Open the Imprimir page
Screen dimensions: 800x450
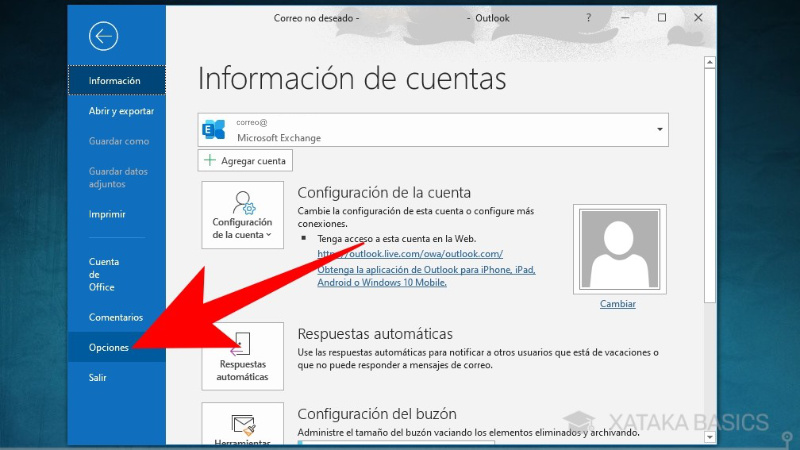[117, 214]
